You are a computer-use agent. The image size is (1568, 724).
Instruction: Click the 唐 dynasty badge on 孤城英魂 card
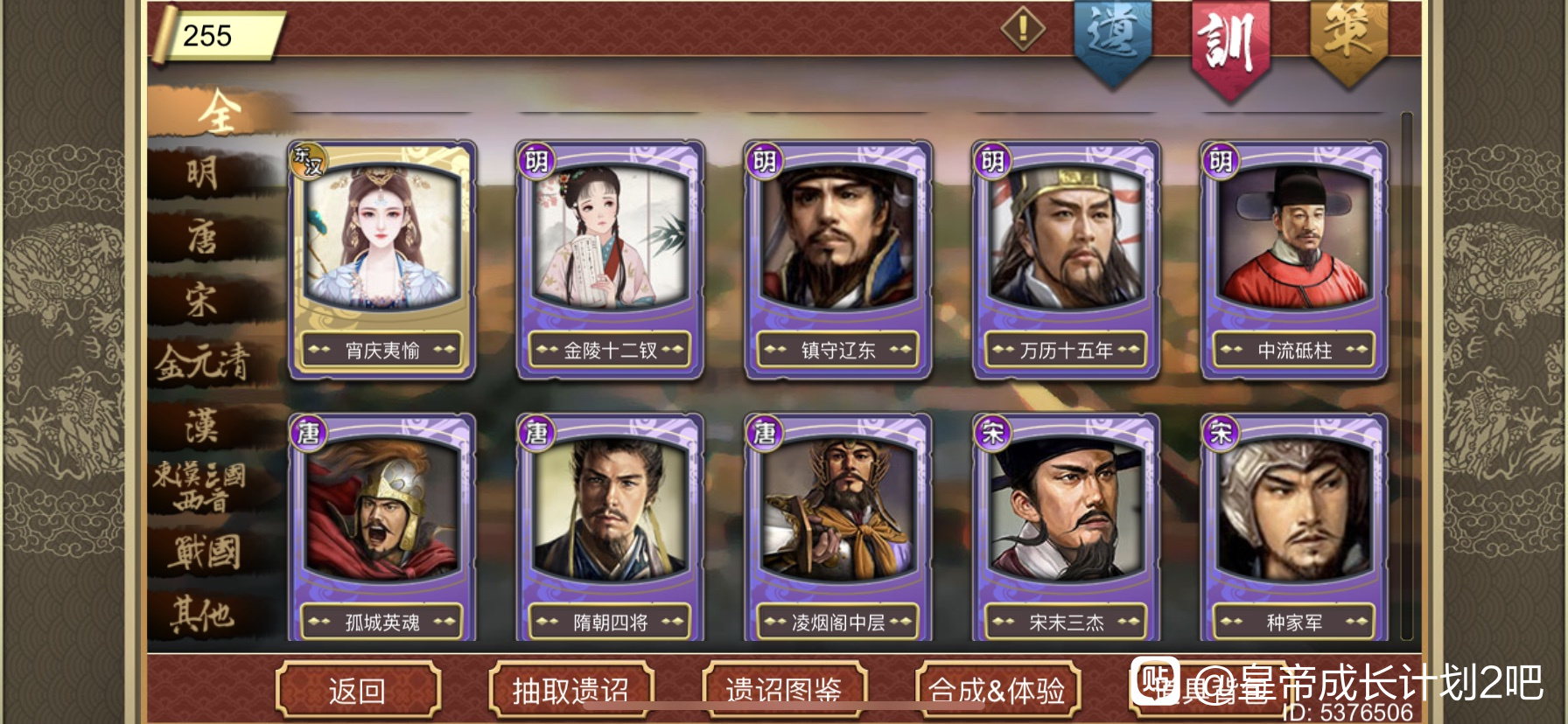(308, 432)
